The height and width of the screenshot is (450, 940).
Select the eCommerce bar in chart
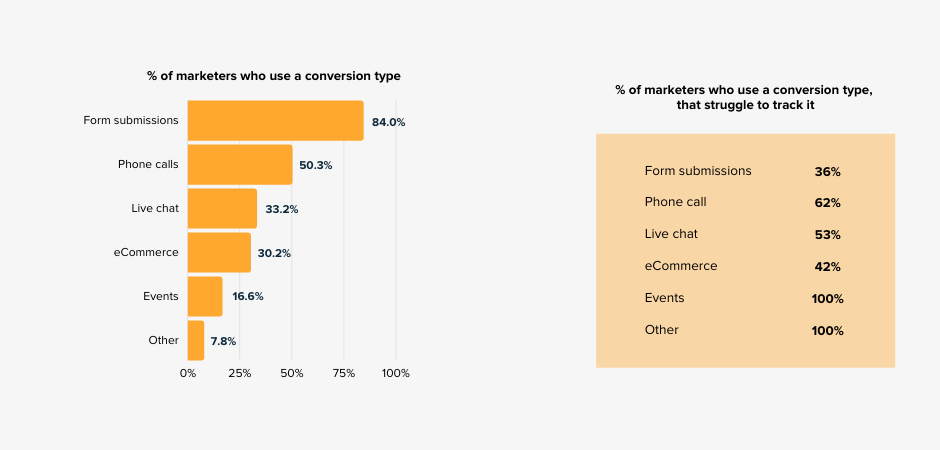[219, 253]
